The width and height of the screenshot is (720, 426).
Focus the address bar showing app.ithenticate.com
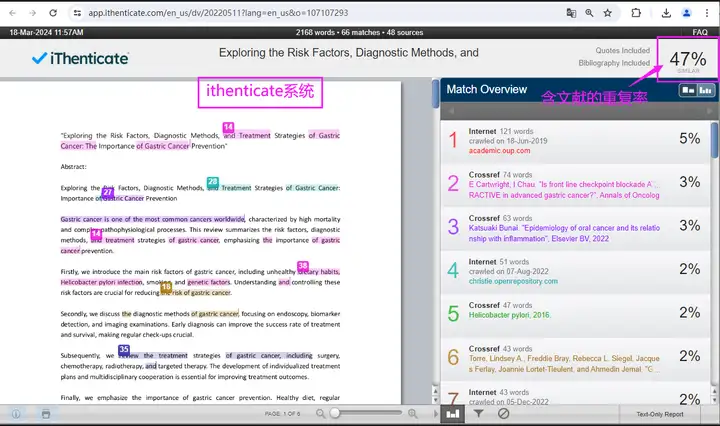[x=218, y=13]
